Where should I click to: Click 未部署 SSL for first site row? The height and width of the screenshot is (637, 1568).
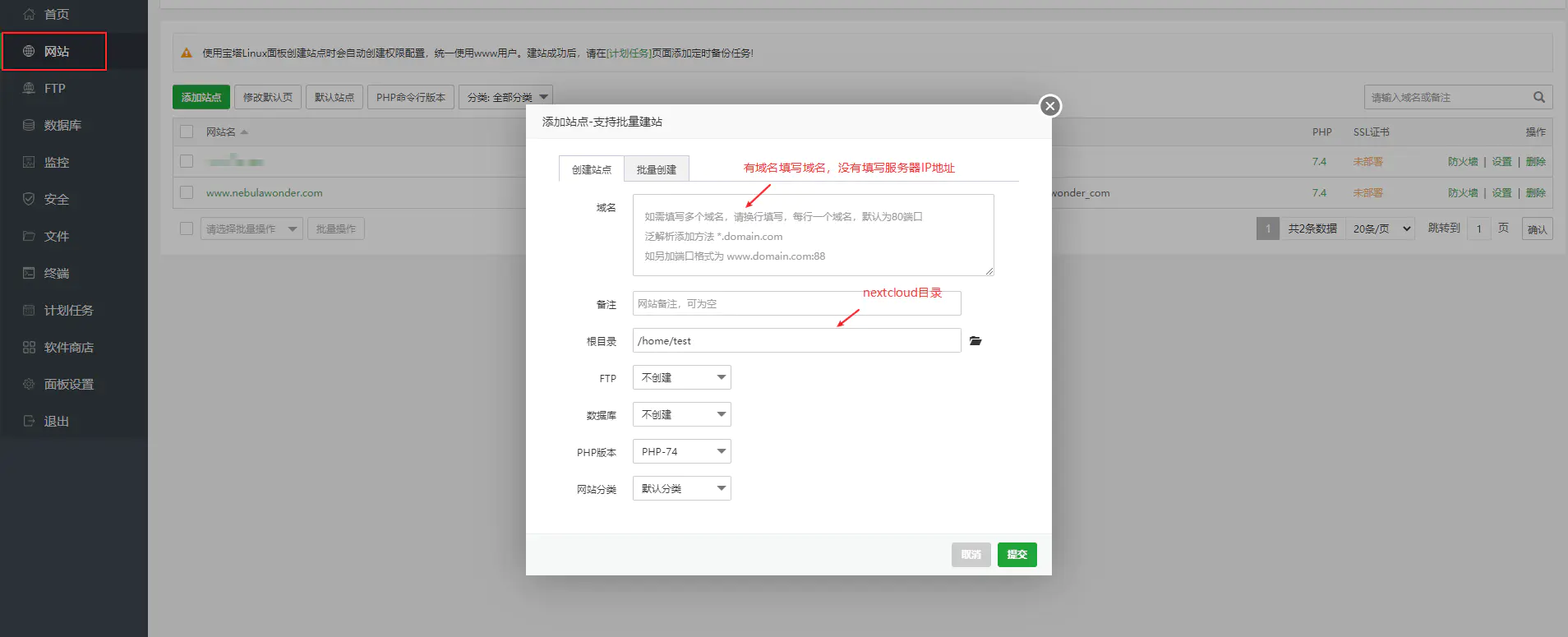1367,161
